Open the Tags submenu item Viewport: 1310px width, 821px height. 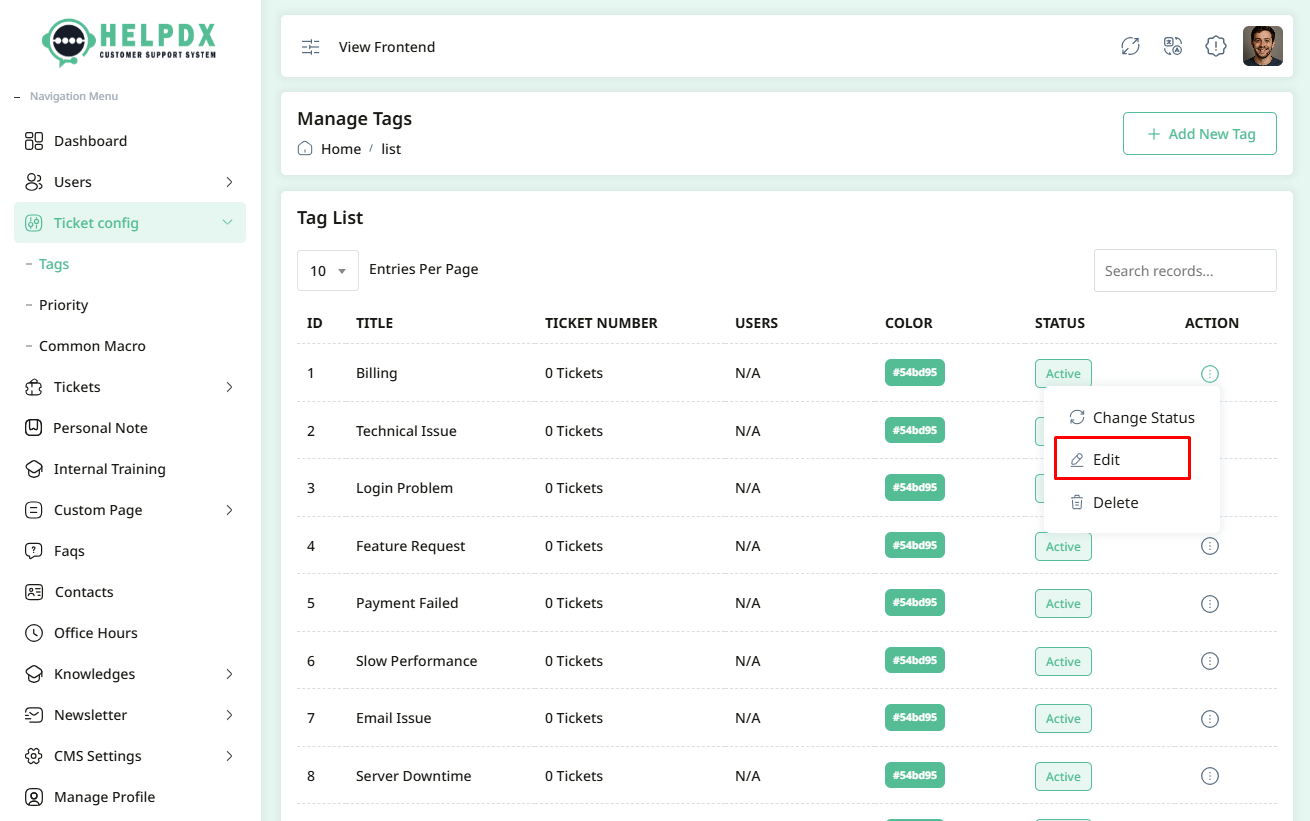pos(54,264)
